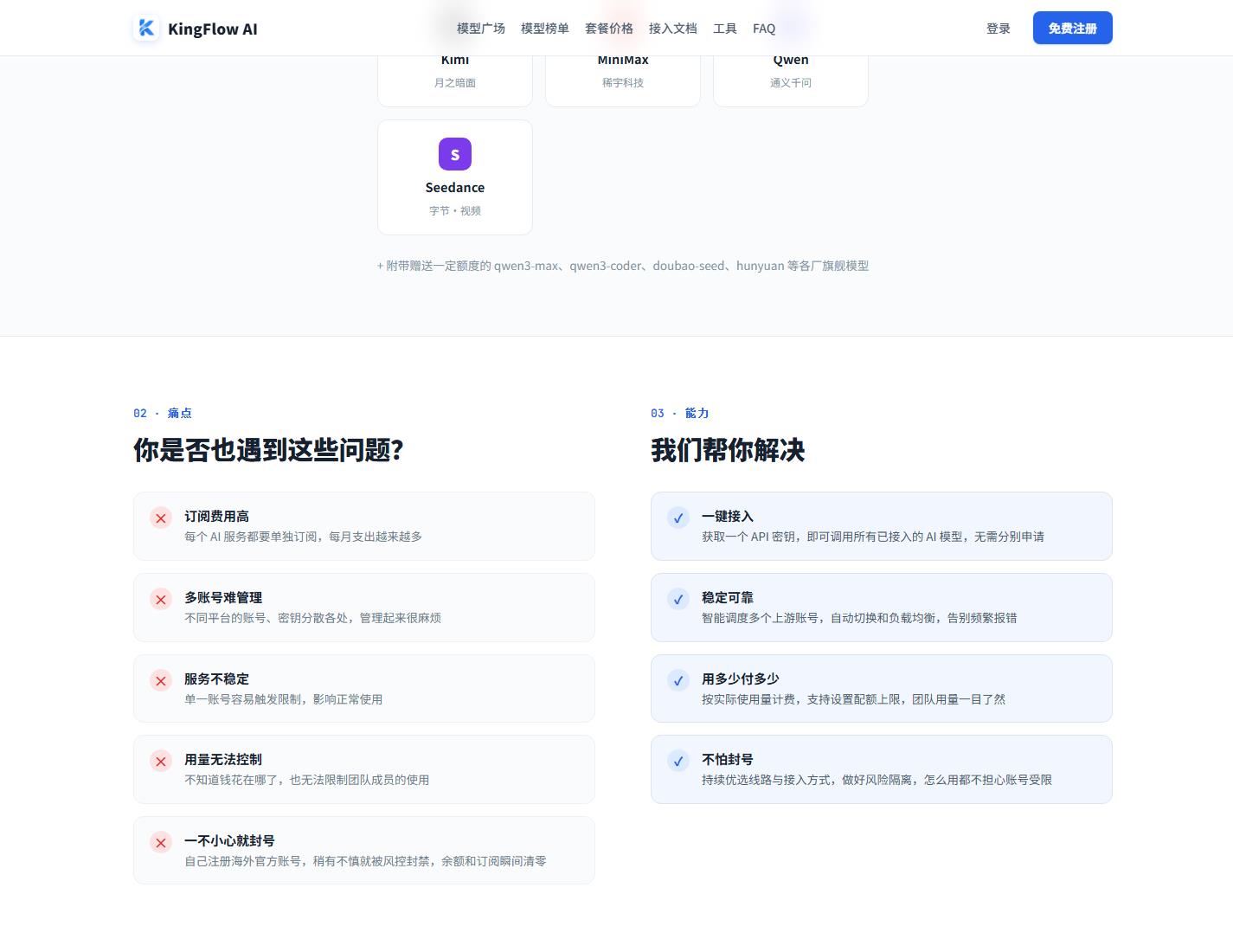Click the checkmark icon beside 一键接入
The height and width of the screenshot is (952, 1233).
(678, 518)
